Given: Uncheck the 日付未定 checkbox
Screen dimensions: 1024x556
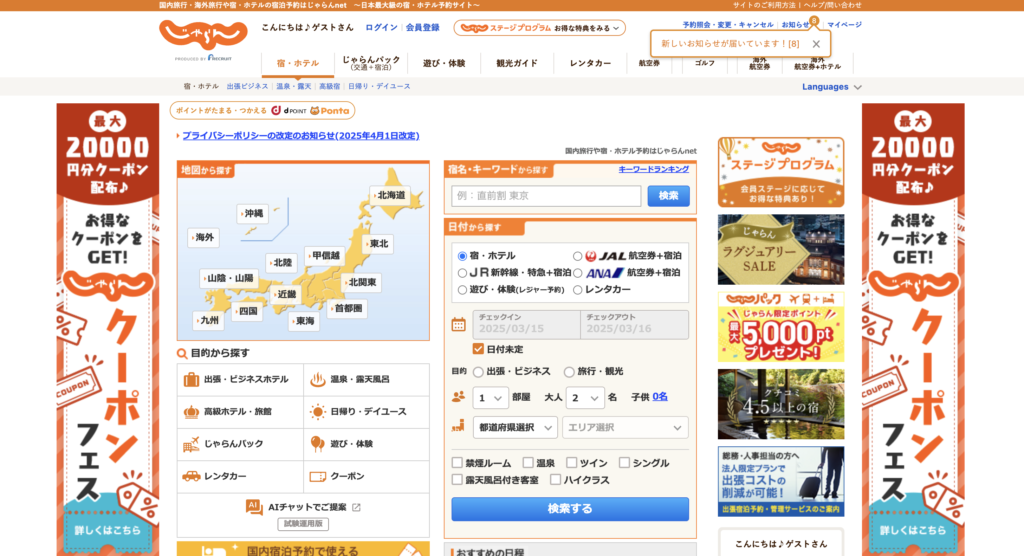Looking at the screenshot, I should [478, 349].
